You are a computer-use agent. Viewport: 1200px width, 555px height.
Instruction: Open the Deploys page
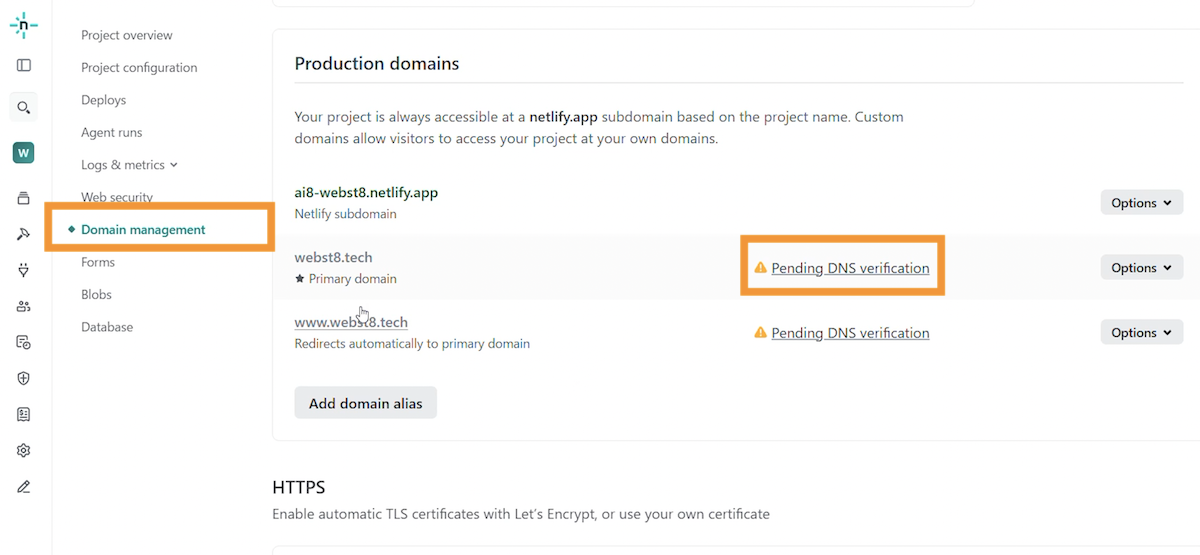(x=104, y=100)
